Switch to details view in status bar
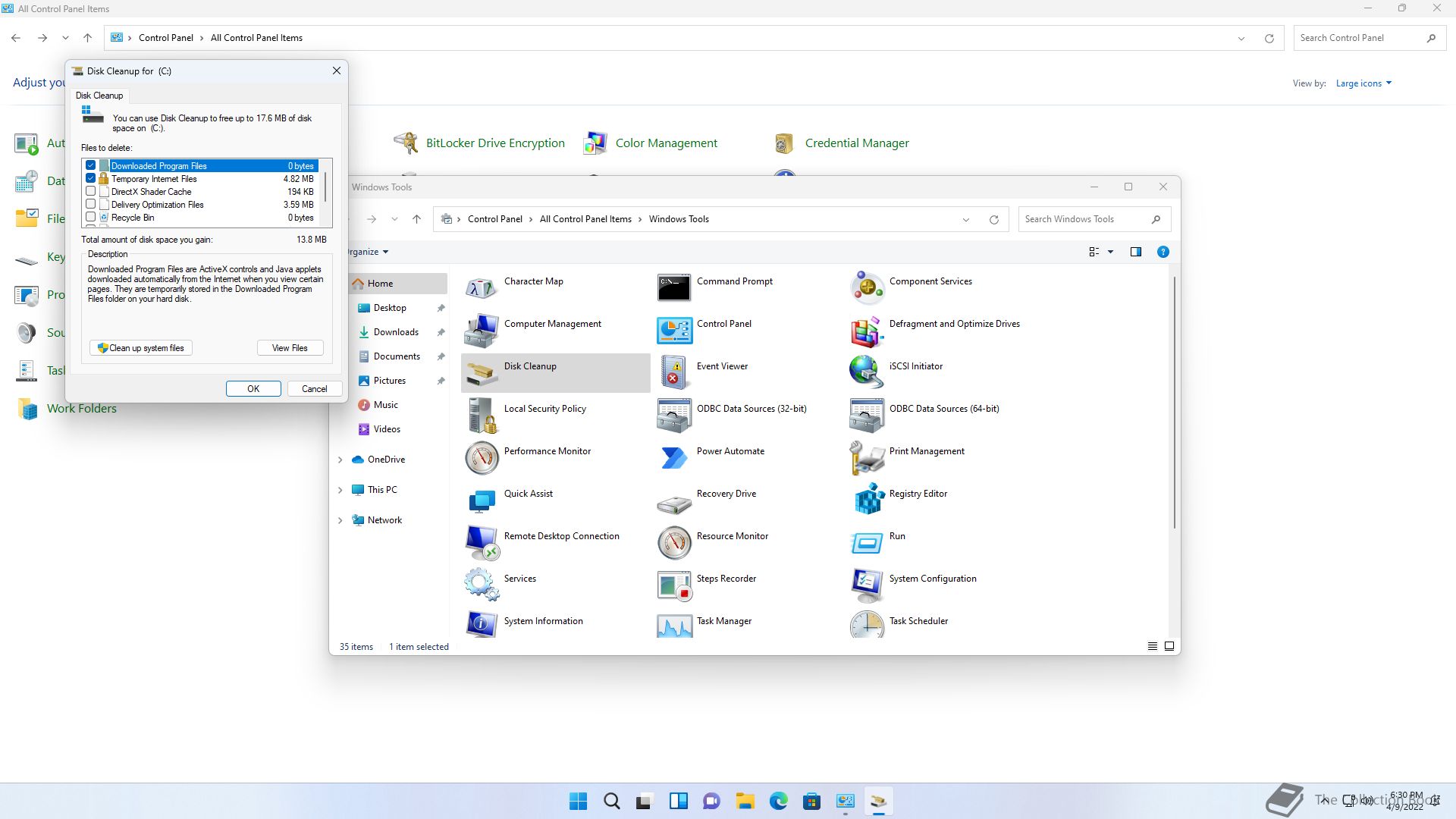The height and width of the screenshot is (819, 1456). 1152,646
